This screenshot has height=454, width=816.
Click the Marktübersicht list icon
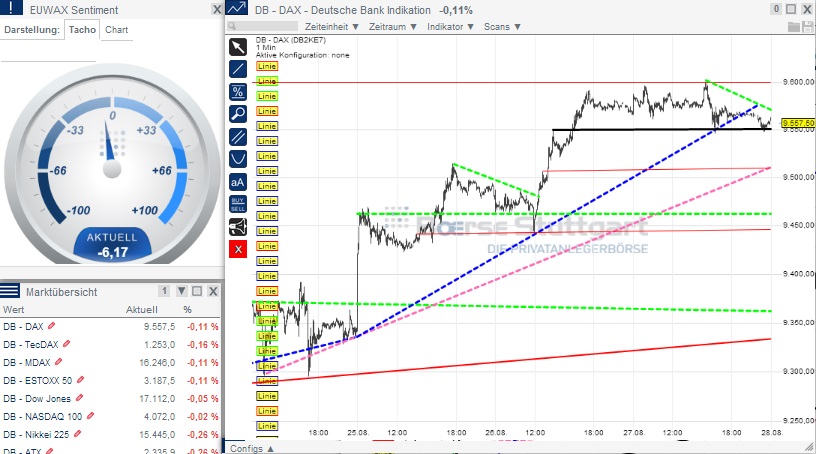10,291
